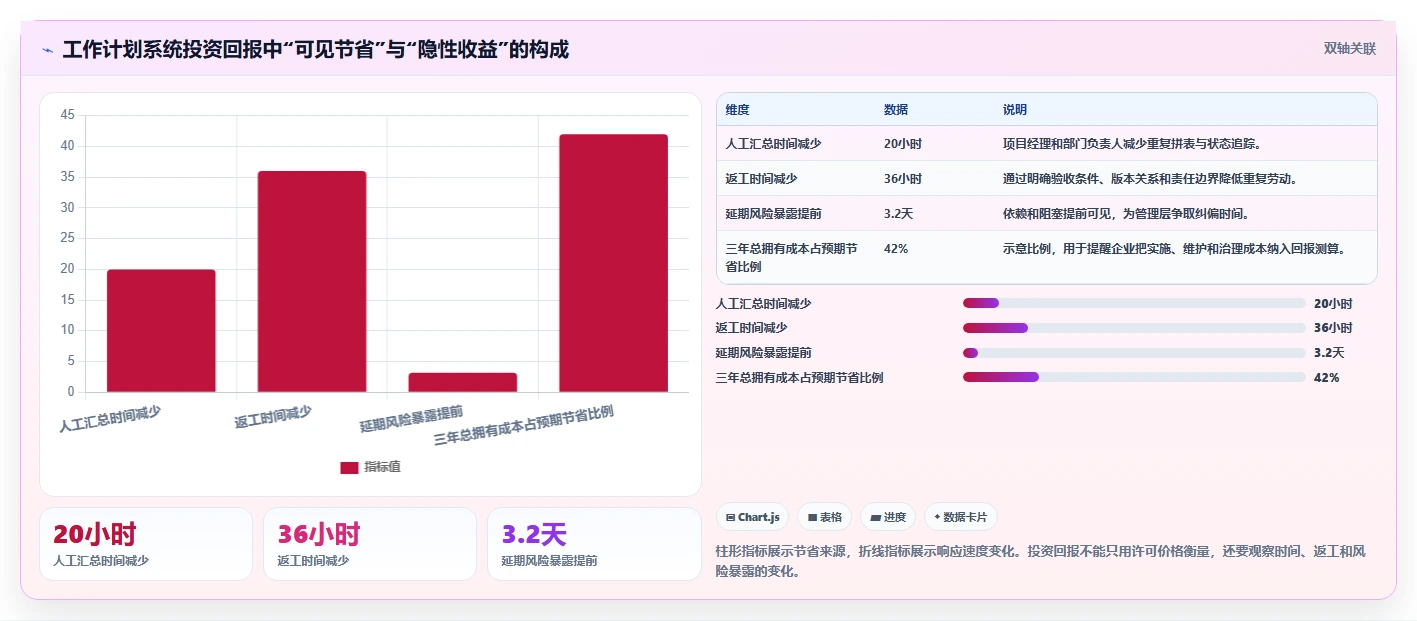Click the 说明 table column header
The image size is (1417, 621).
point(1015,110)
